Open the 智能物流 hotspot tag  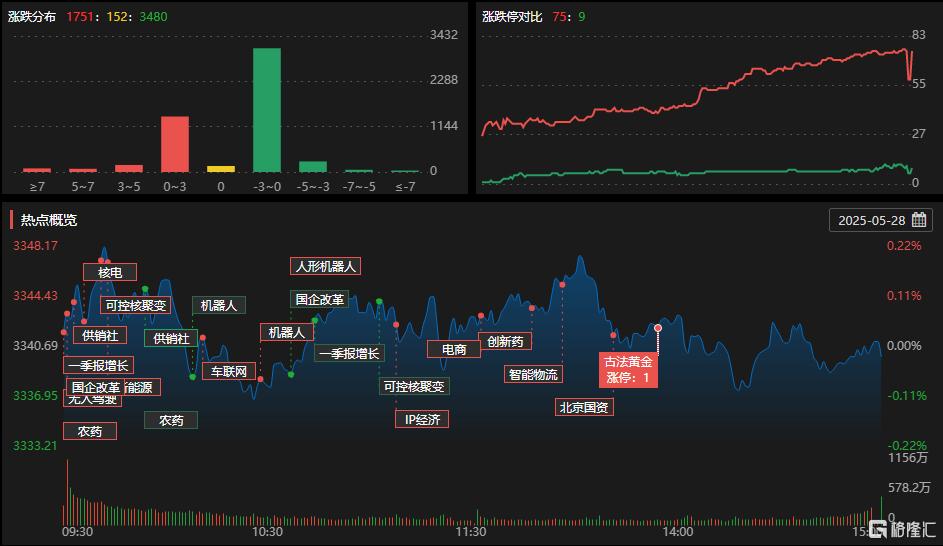(x=533, y=374)
